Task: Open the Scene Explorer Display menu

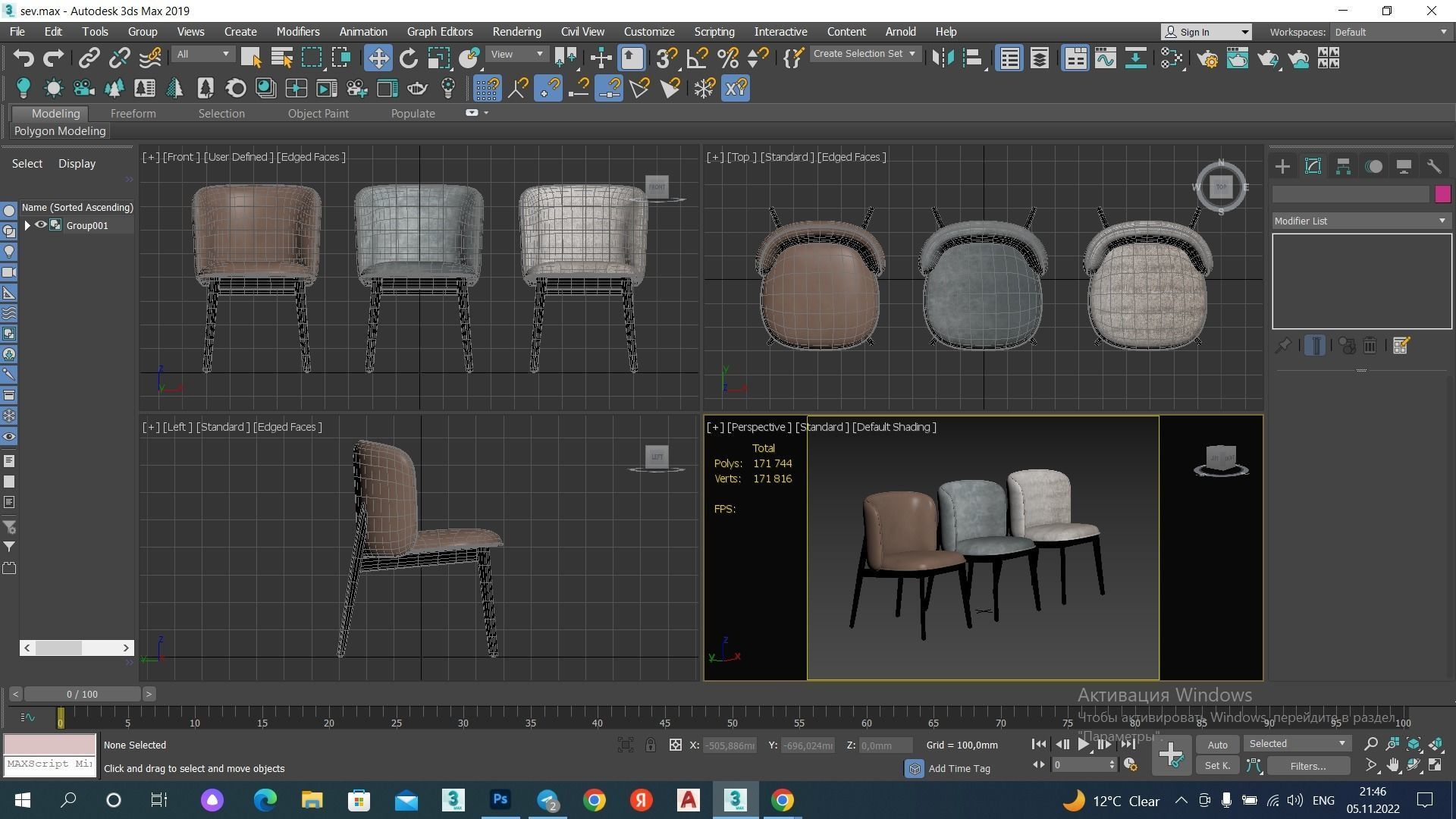Action: coord(77,164)
